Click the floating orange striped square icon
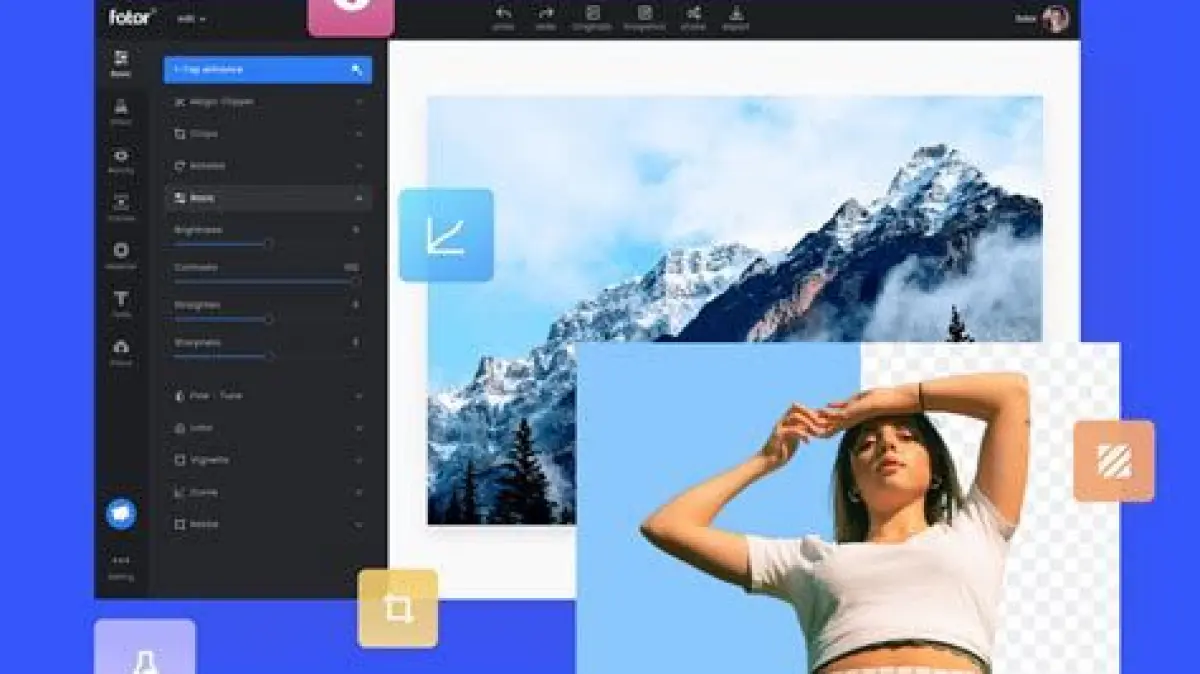This screenshot has width=1200, height=674. click(1114, 461)
